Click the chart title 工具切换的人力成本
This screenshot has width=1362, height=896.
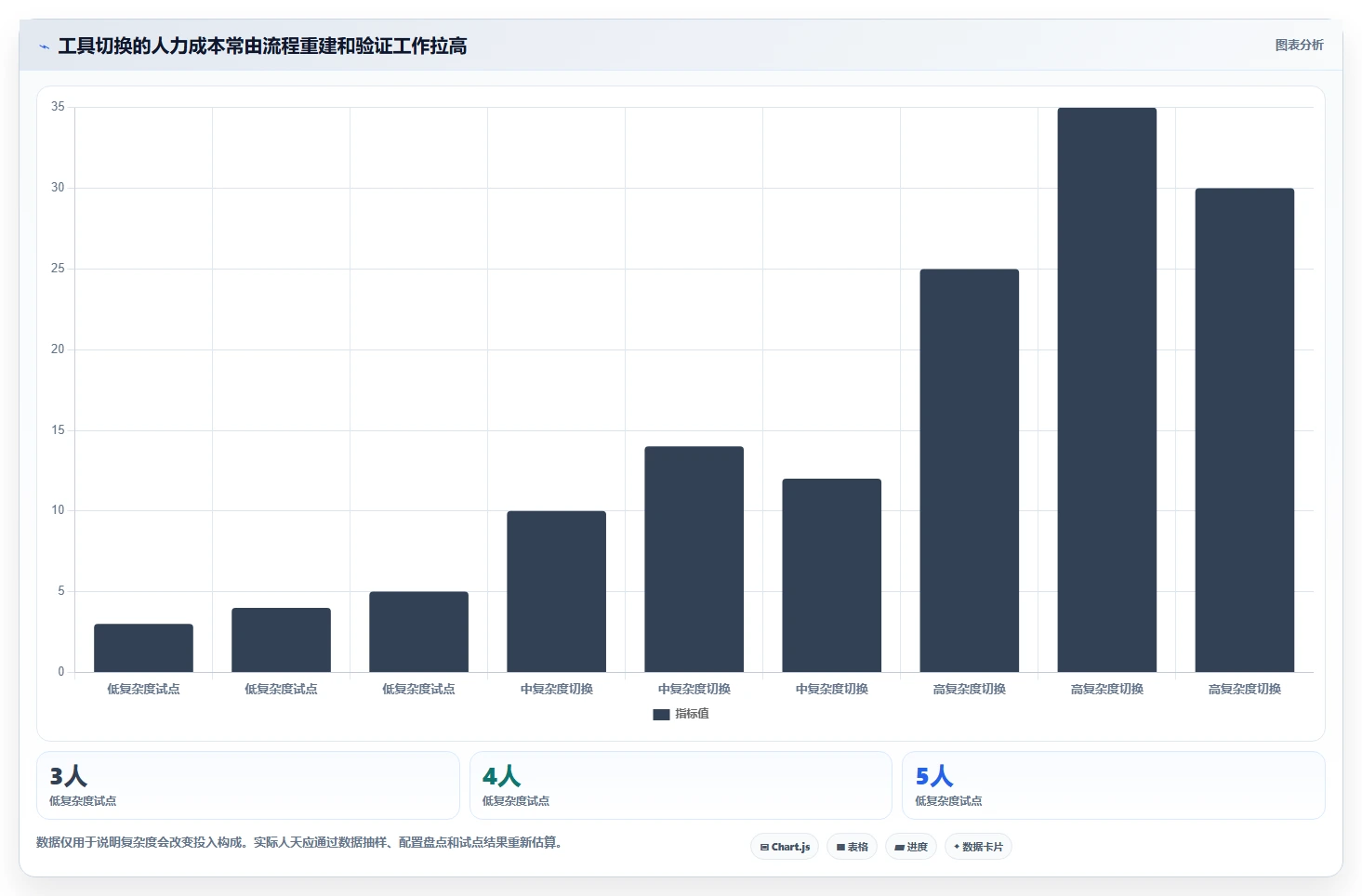[x=262, y=46]
